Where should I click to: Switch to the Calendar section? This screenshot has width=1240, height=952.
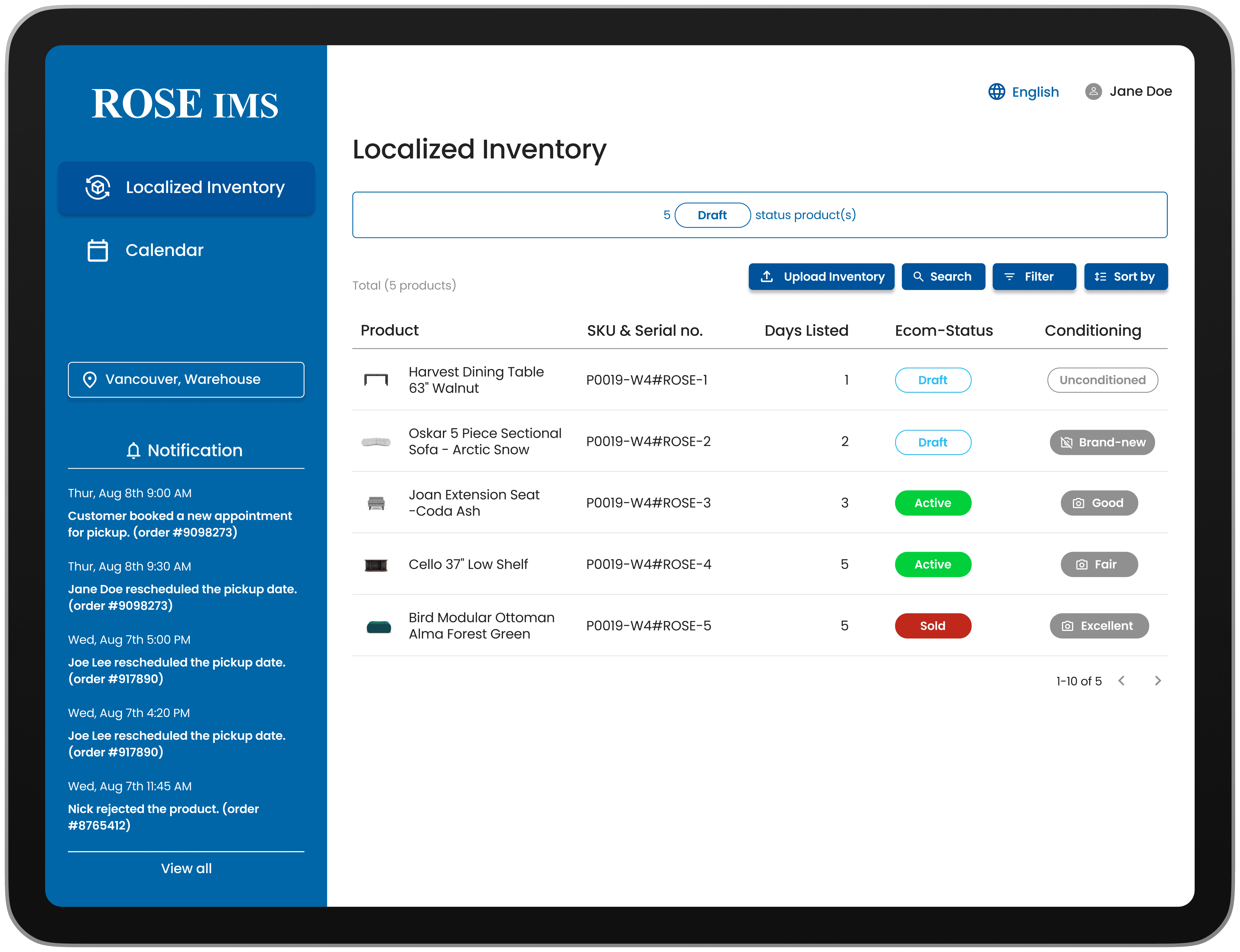click(164, 250)
